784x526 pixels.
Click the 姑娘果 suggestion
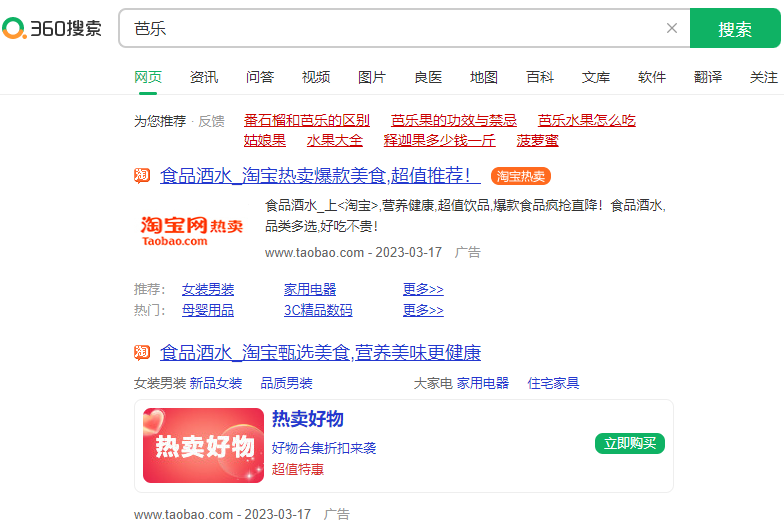(264, 140)
